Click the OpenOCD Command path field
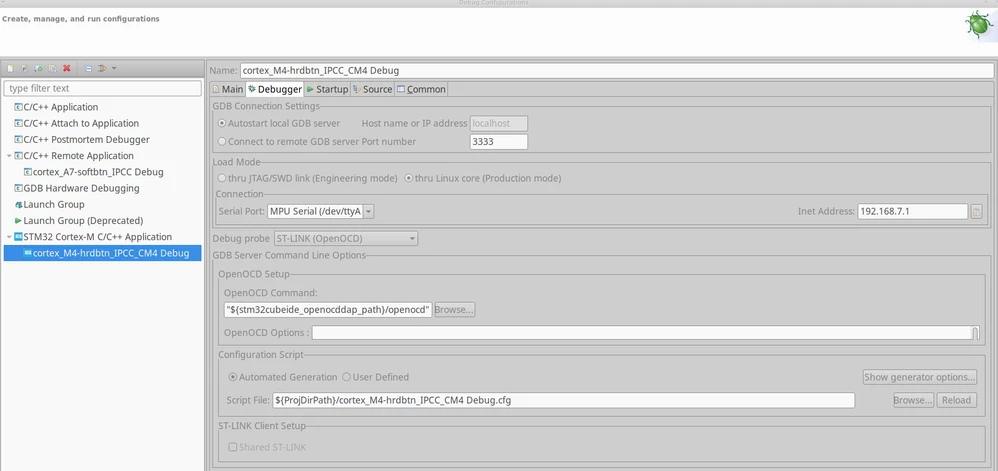This screenshot has width=998, height=471. 328,310
